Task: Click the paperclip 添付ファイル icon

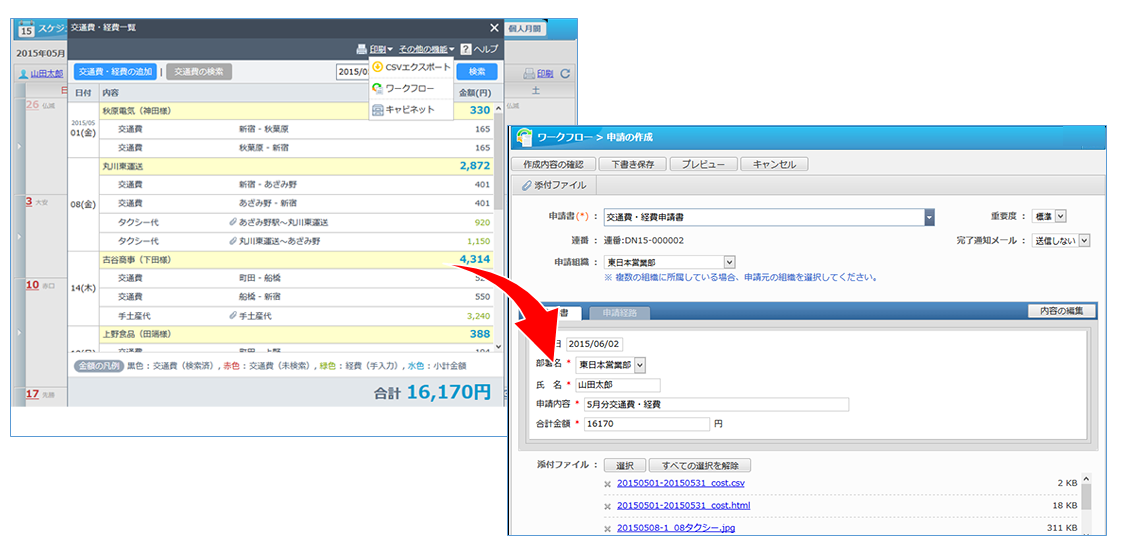Action: coord(528,185)
